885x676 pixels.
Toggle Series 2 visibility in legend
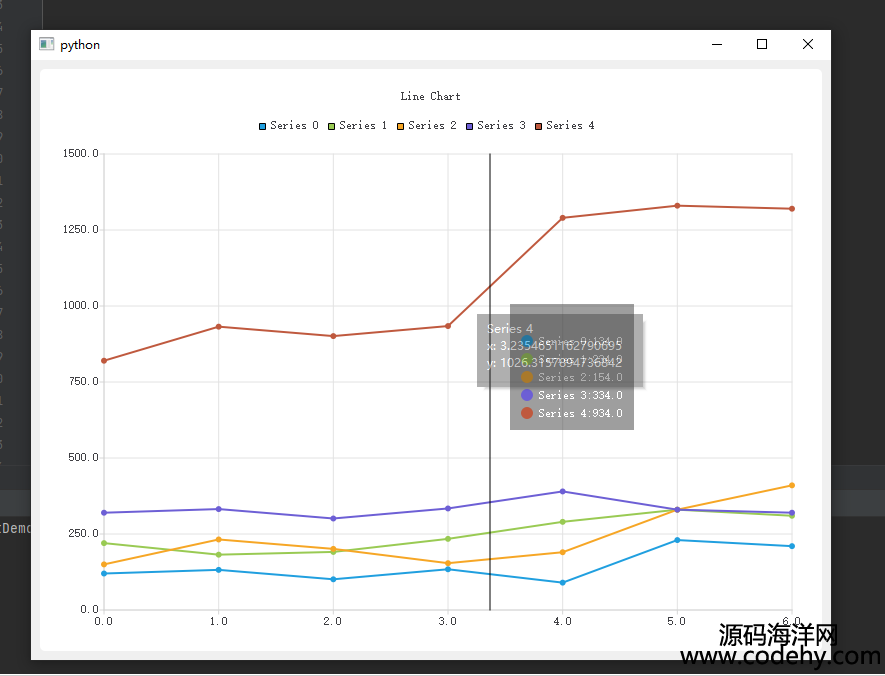click(x=432, y=126)
